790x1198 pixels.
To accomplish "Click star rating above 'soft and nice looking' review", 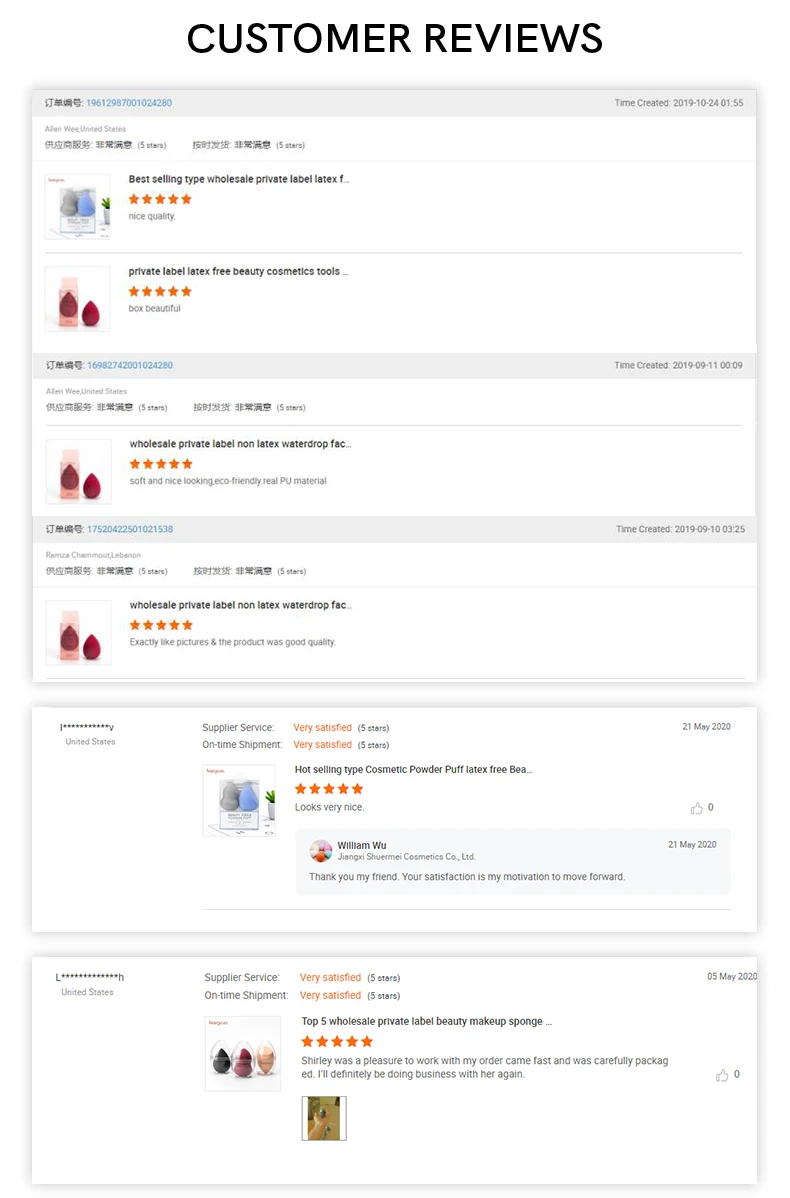I will (161, 464).
